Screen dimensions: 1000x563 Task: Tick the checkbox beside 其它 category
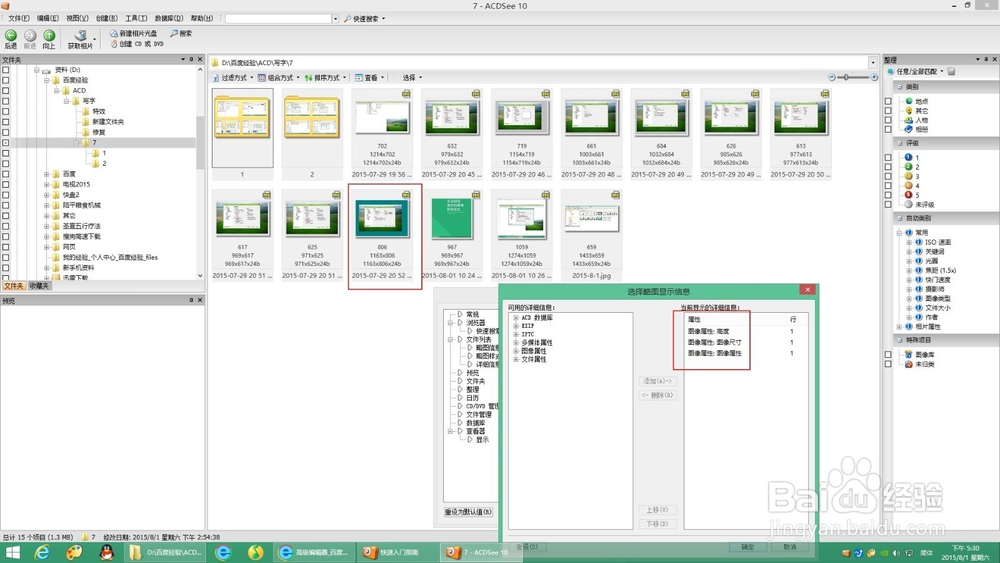888,110
